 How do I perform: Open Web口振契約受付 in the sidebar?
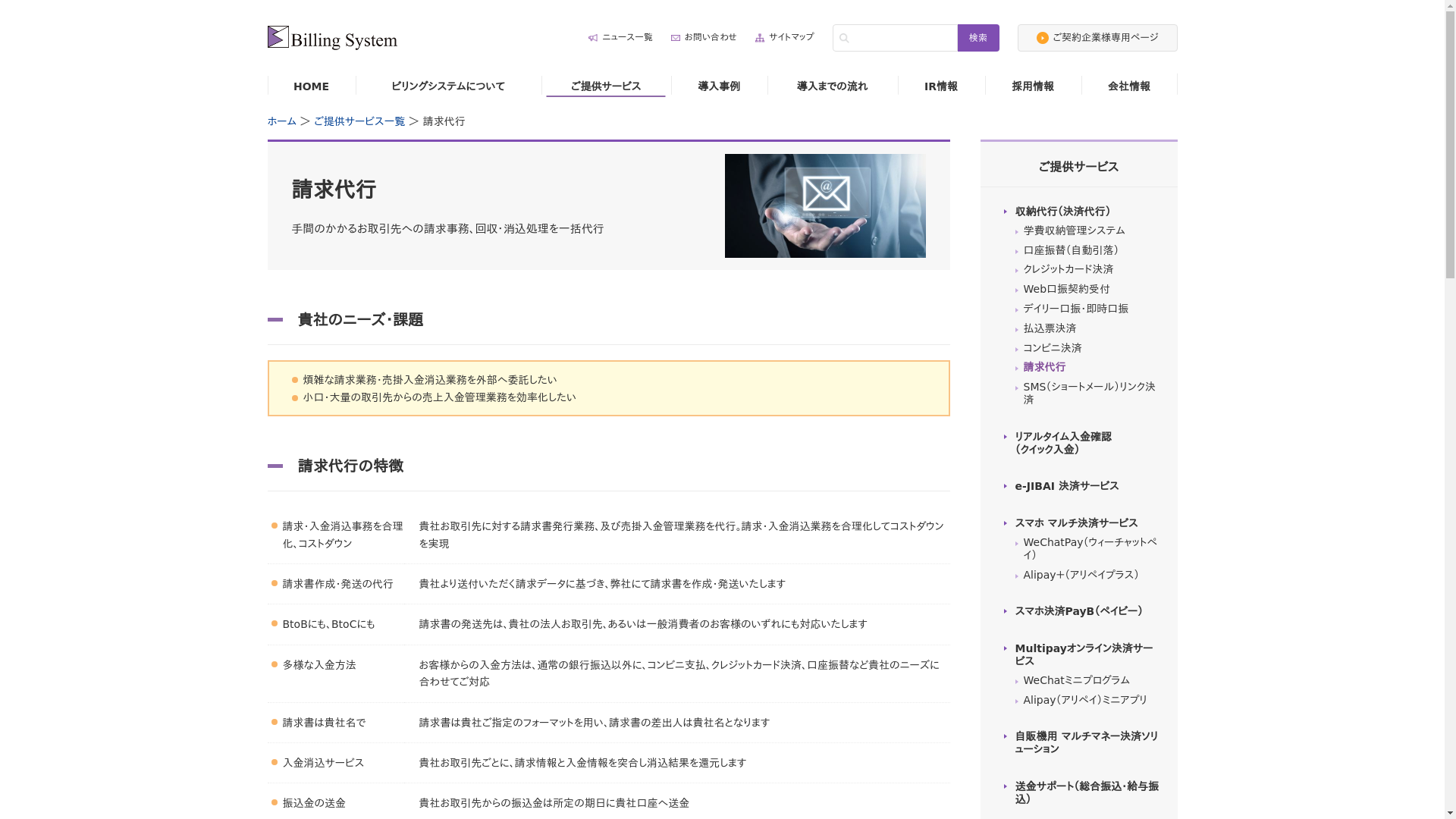[1066, 289]
